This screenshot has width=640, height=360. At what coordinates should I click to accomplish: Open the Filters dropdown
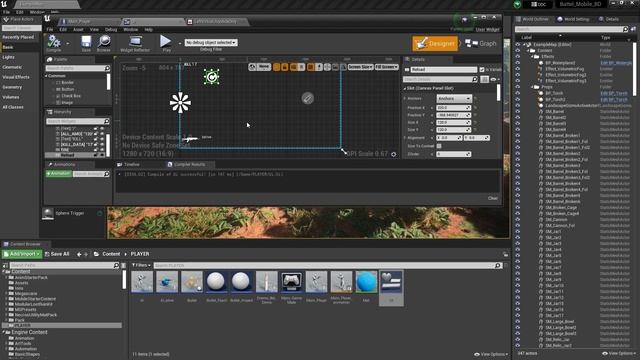(141, 265)
